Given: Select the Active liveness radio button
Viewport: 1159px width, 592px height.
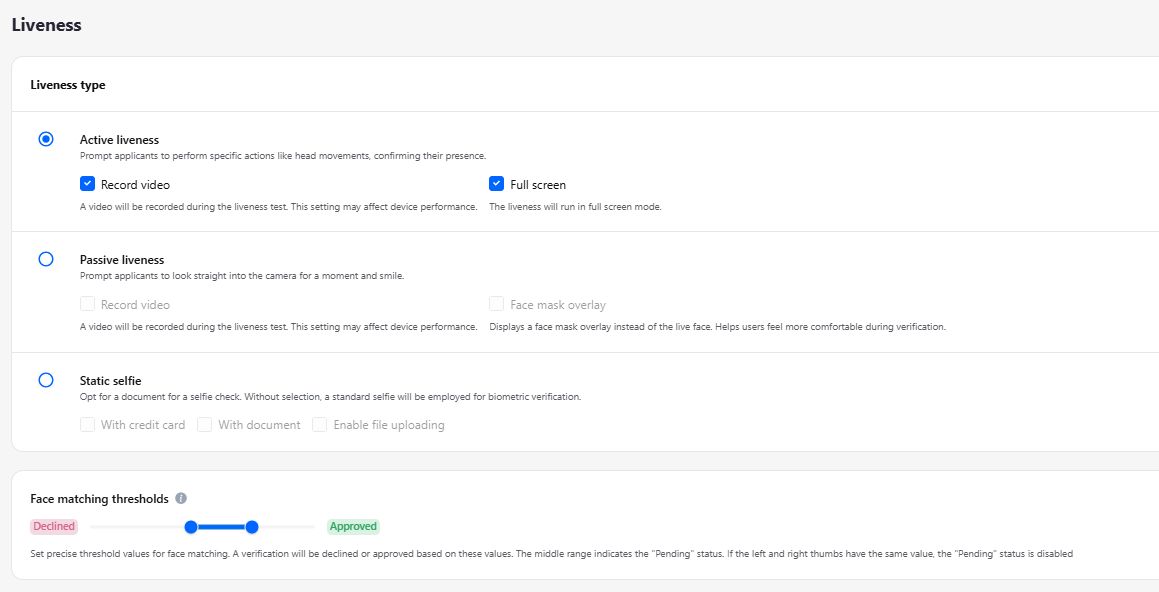Looking at the screenshot, I should click(46, 139).
